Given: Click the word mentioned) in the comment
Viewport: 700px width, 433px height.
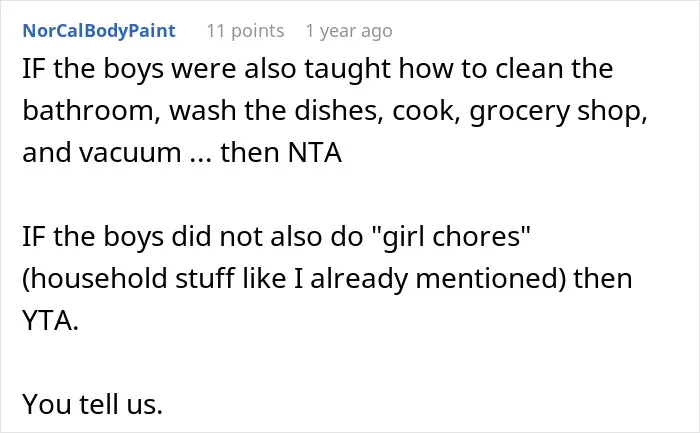Looking at the screenshot, I should click(x=490, y=279).
